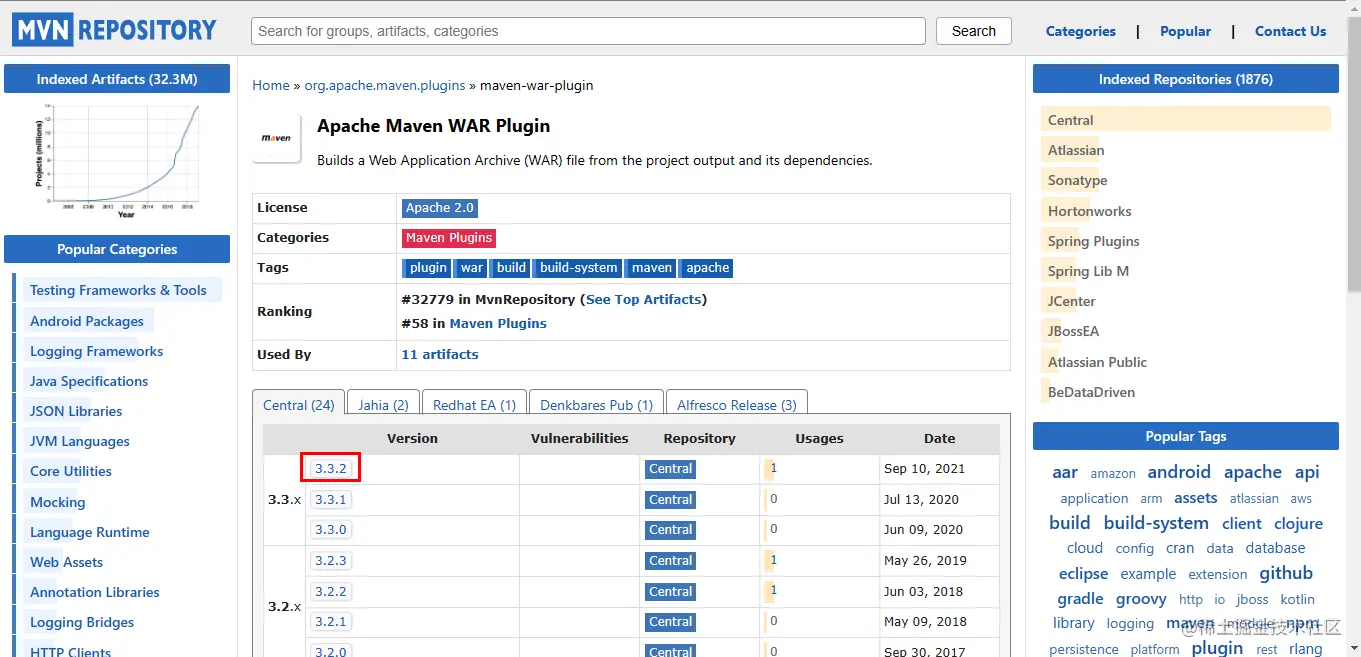Screen dimensions: 1361x657
Task: Open Android Packages category
Action: [x=87, y=321]
